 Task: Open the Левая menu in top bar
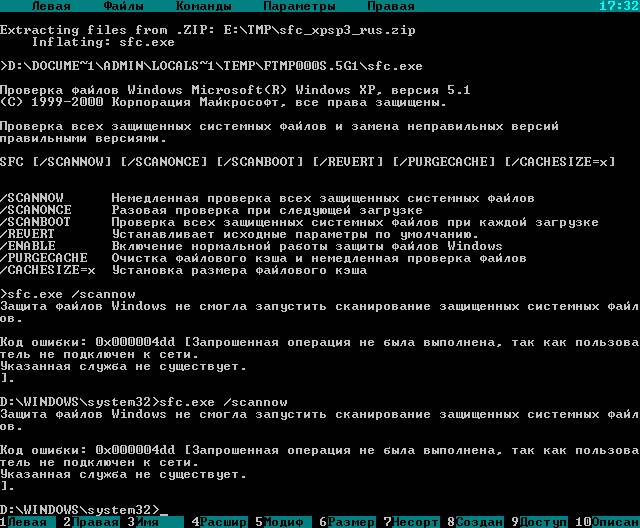point(51,6)
